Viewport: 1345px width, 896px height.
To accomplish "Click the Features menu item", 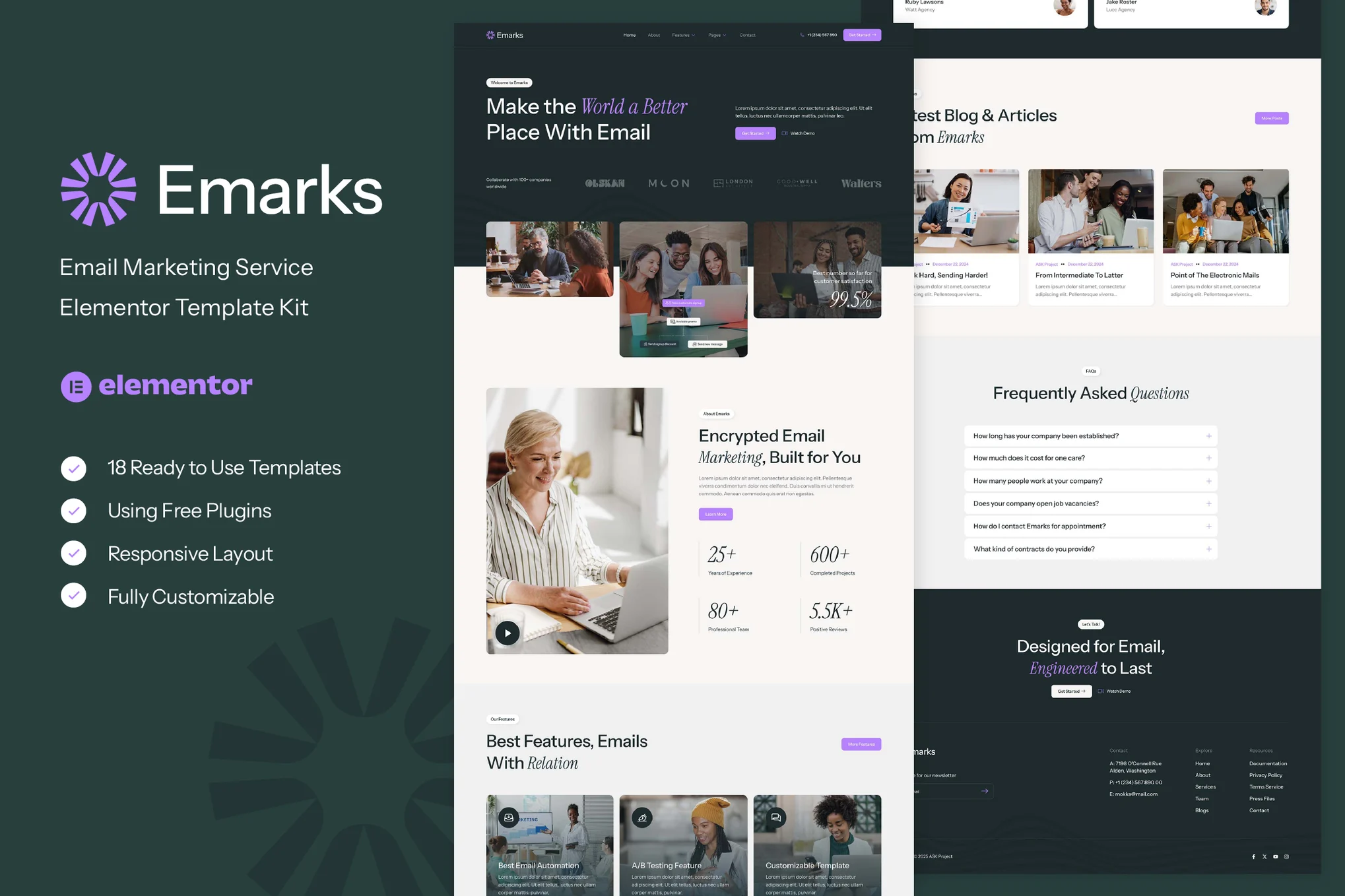I will click(x=681, y=34).
